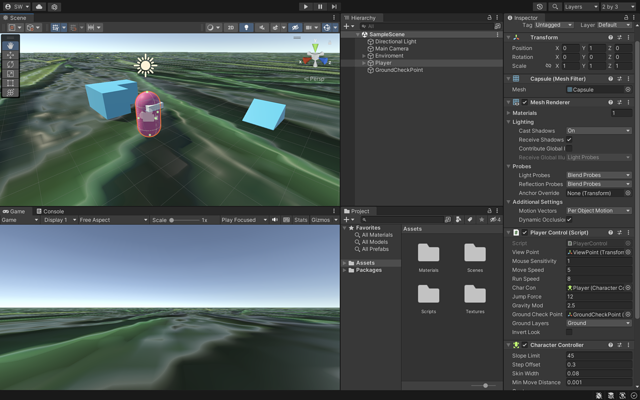Click the undo history icon
This screenshot has width=640, height=400.
(540, 7)
